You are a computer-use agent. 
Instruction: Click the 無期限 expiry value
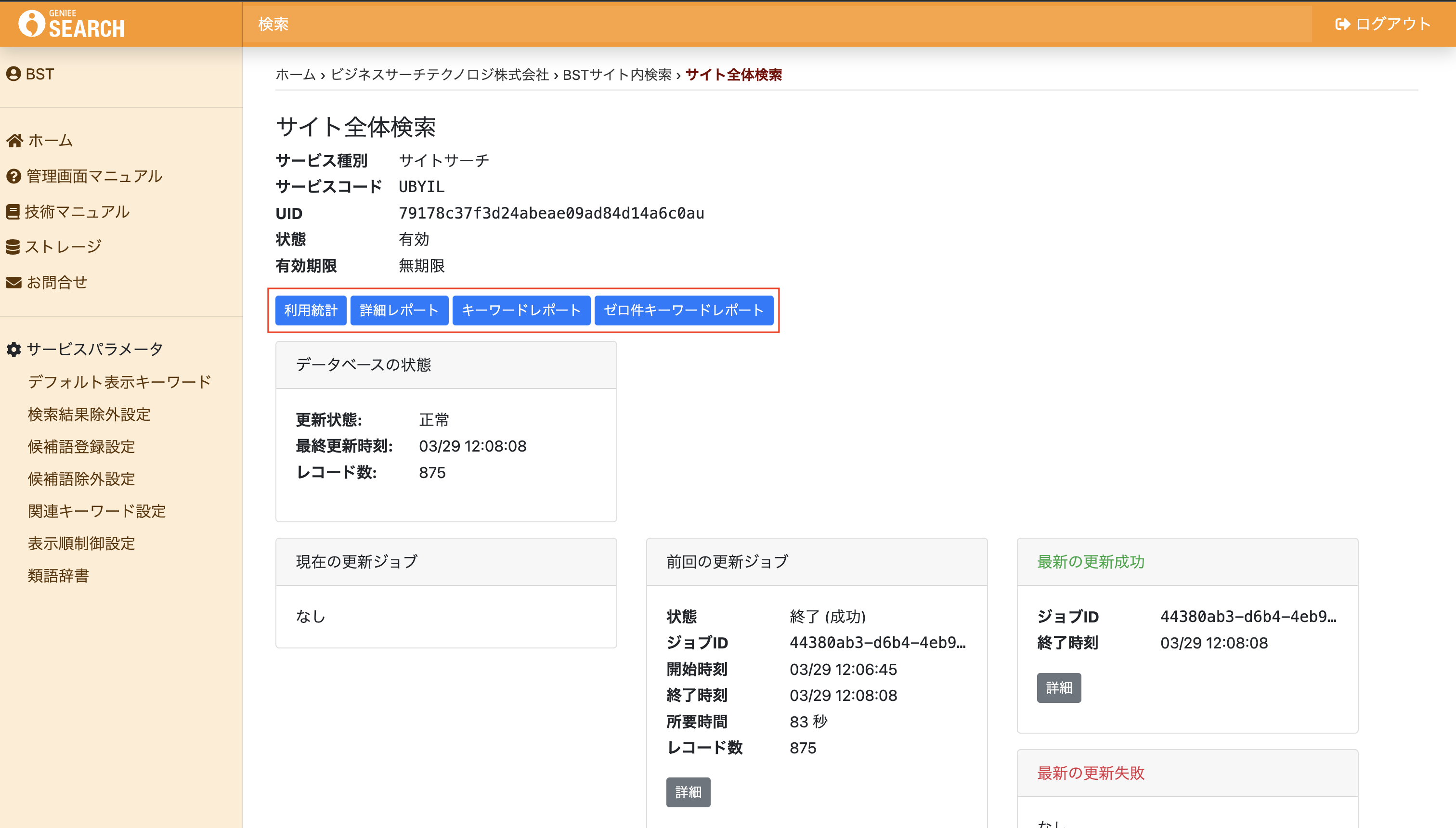[x=421, y=266]
